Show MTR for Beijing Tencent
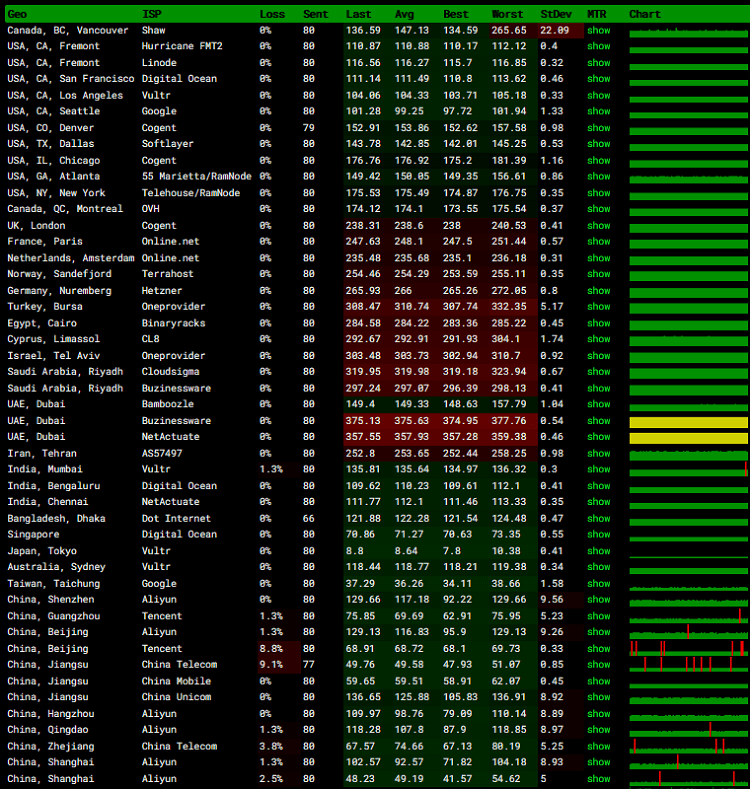Image resolution: width=750 pixels, height=789 pixels. point(598,649)
